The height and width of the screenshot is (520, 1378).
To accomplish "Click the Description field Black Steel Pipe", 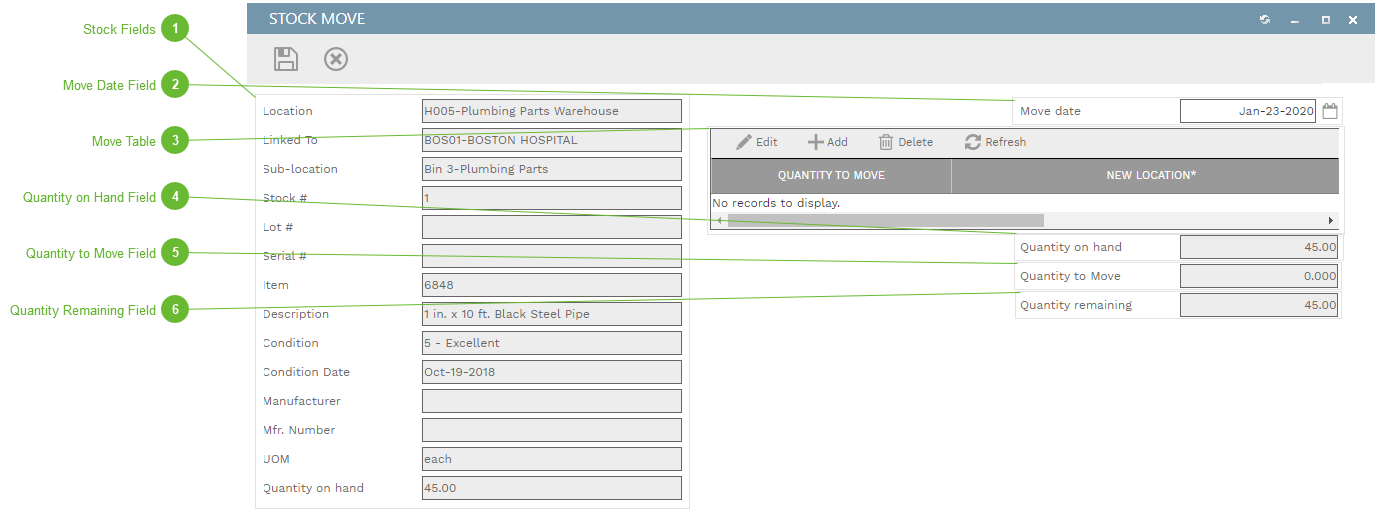I will [552, 314].
